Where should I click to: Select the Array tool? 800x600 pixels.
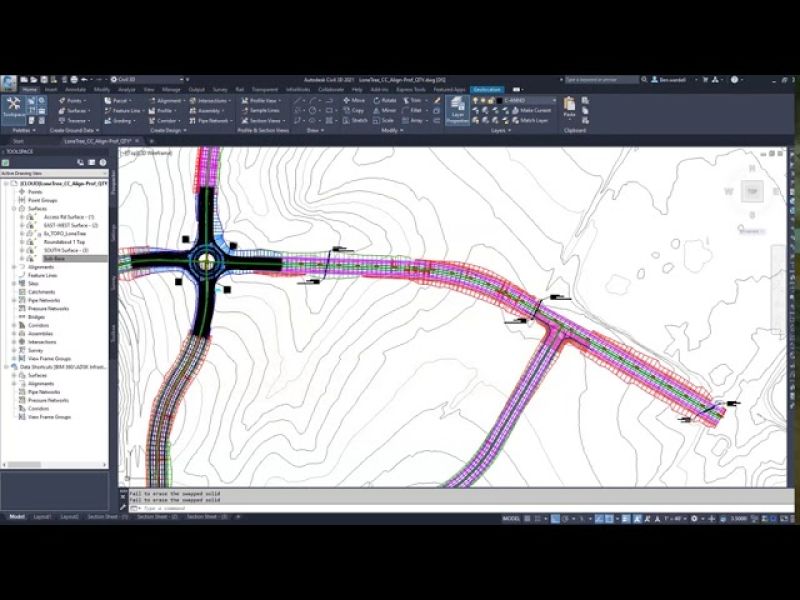[413, 121]
